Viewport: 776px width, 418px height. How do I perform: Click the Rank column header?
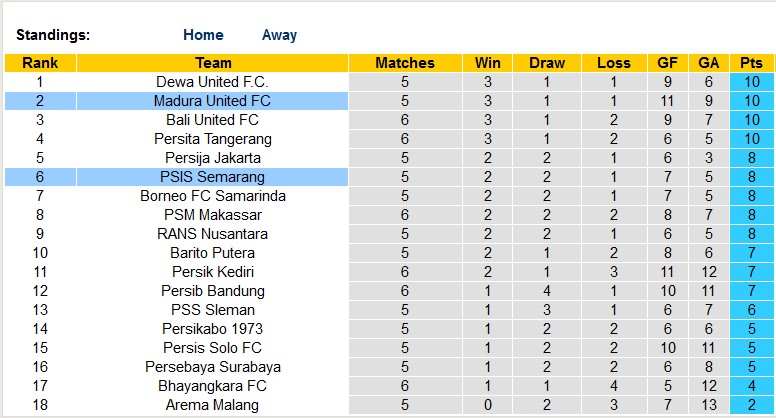(x=40, y=63)
